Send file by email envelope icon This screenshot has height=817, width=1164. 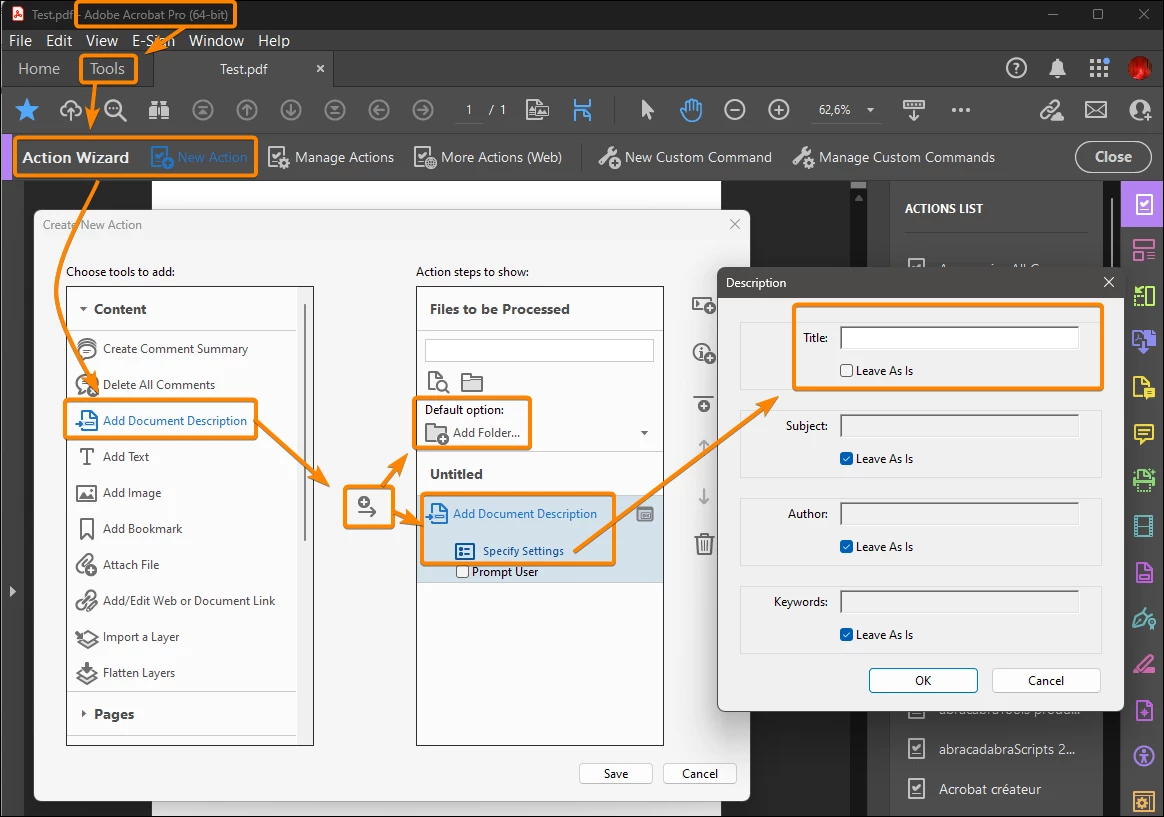1096,111
